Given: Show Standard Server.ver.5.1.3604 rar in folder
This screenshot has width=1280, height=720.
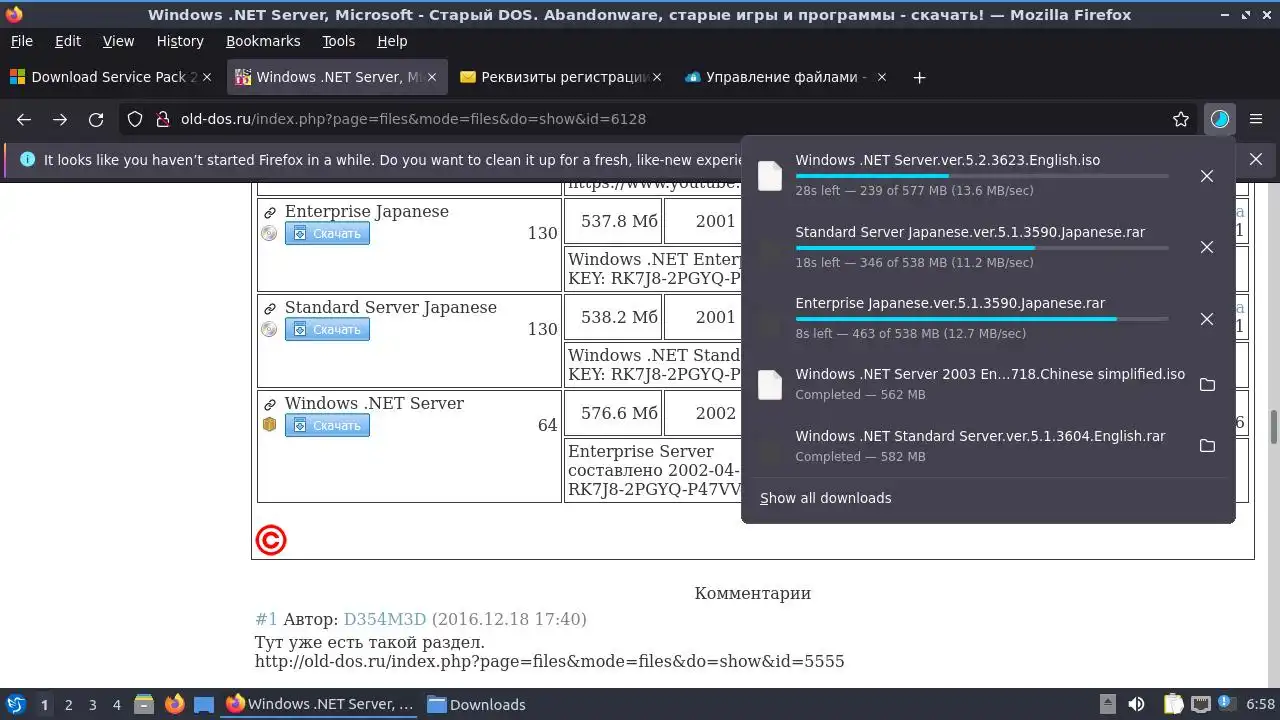Looking at the screenshot, I should 1207,446.
